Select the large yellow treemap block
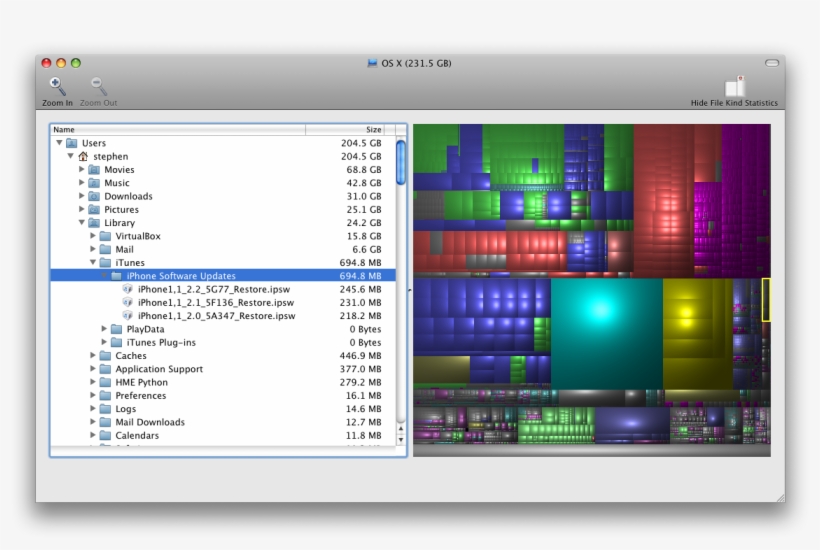 pos(698,334)
